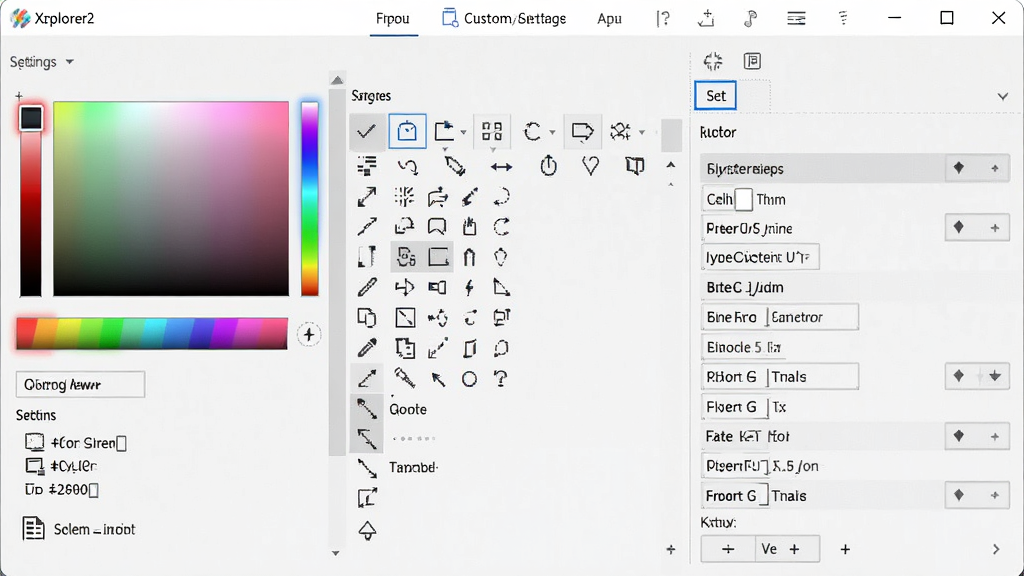Viewport: 1024px width, 576px height.
Task: Click the four-squares grid icon
Action: coord(492,131)
